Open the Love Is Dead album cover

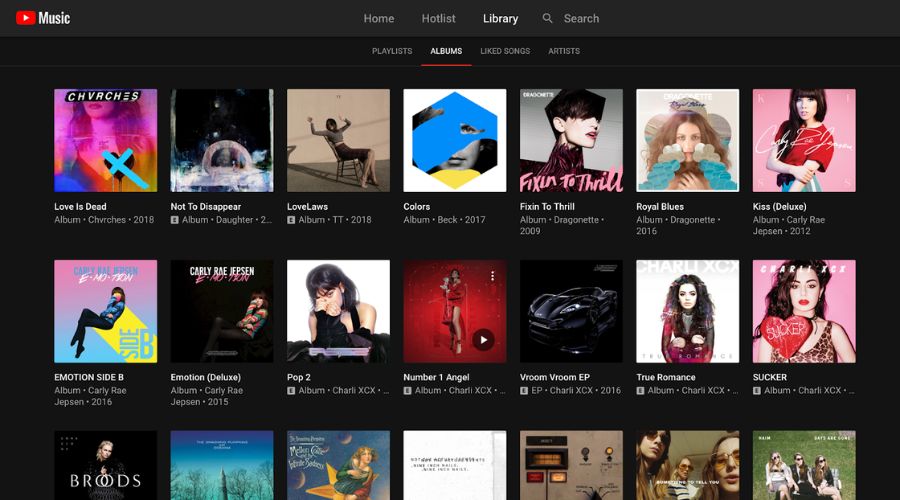pos(106,140)
